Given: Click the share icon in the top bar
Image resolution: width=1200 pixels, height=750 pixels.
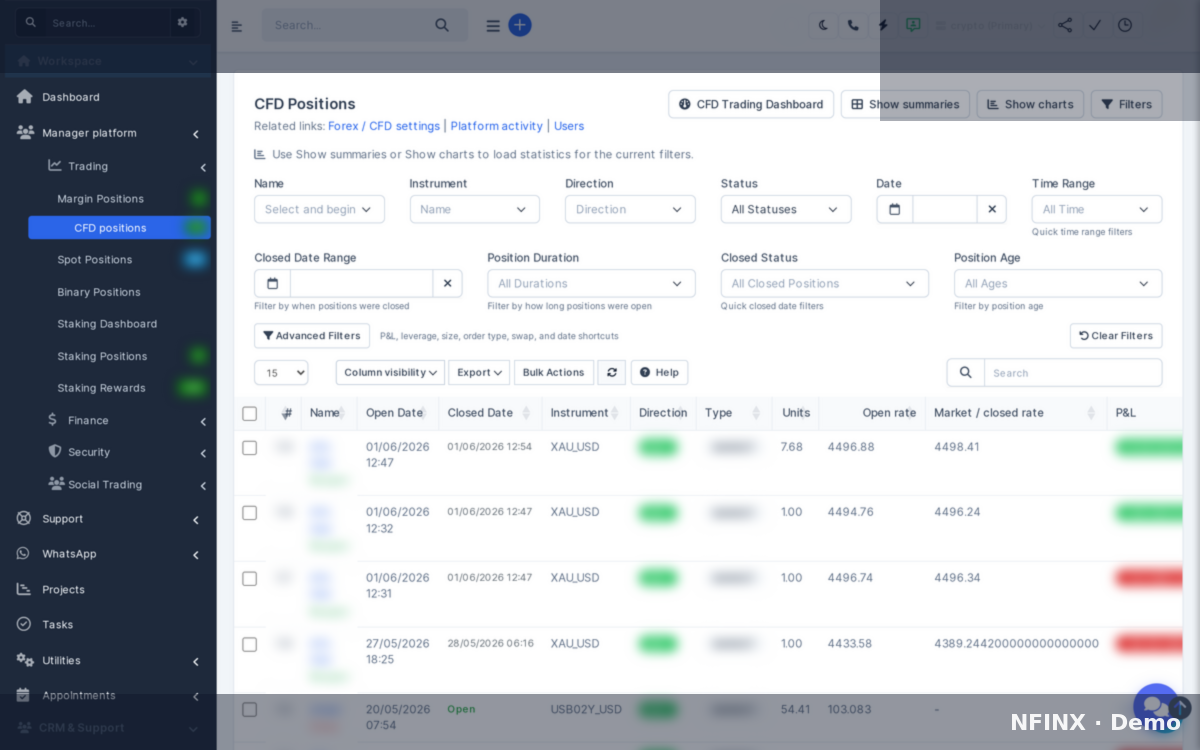Looking at the screenshot, I should [x=1065, y=25].
